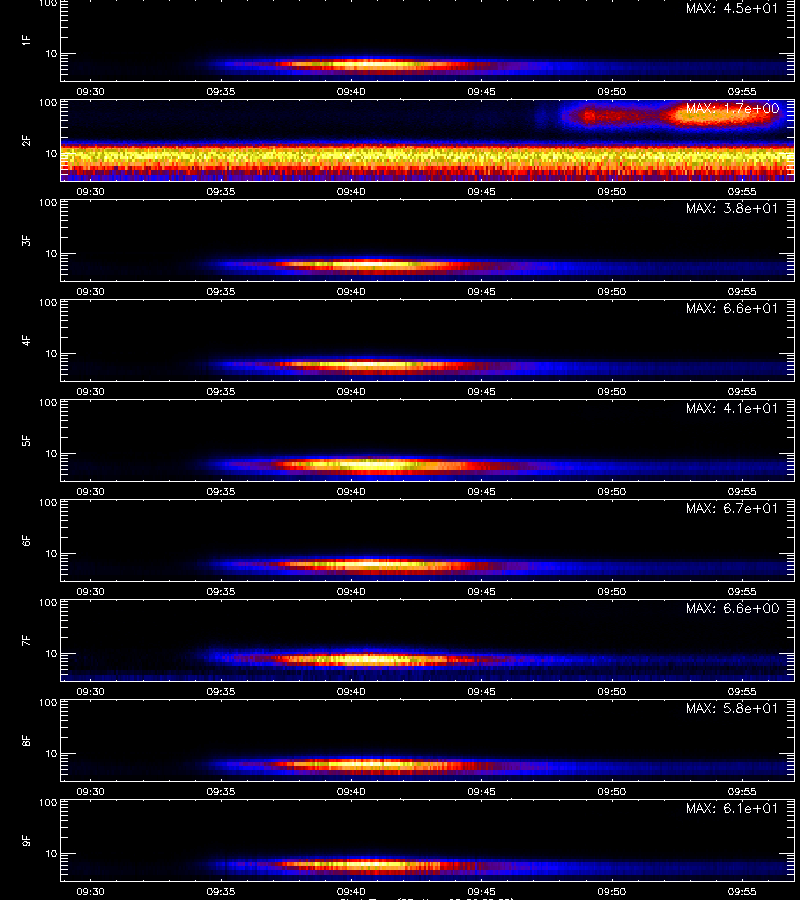Click the yellow background band in panel 2F

[x=428, y=156]
